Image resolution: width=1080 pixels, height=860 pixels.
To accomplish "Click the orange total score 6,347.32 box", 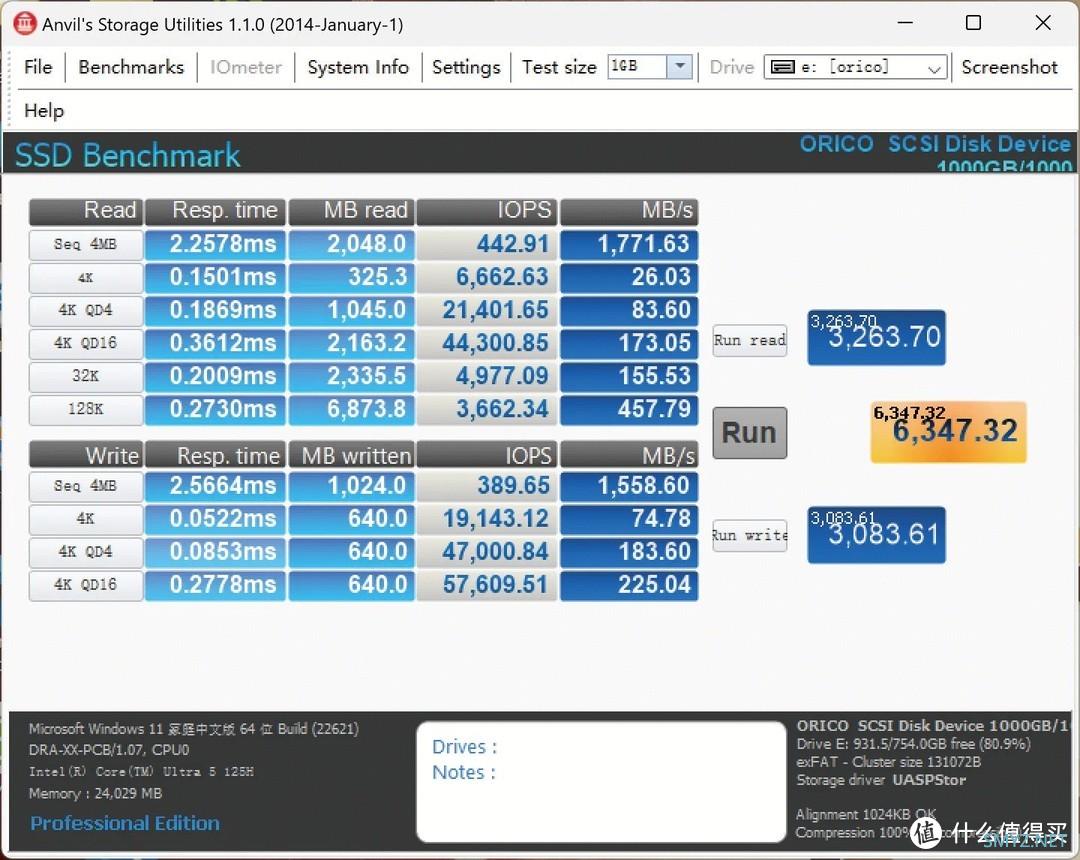I will (x=948, y=432).
